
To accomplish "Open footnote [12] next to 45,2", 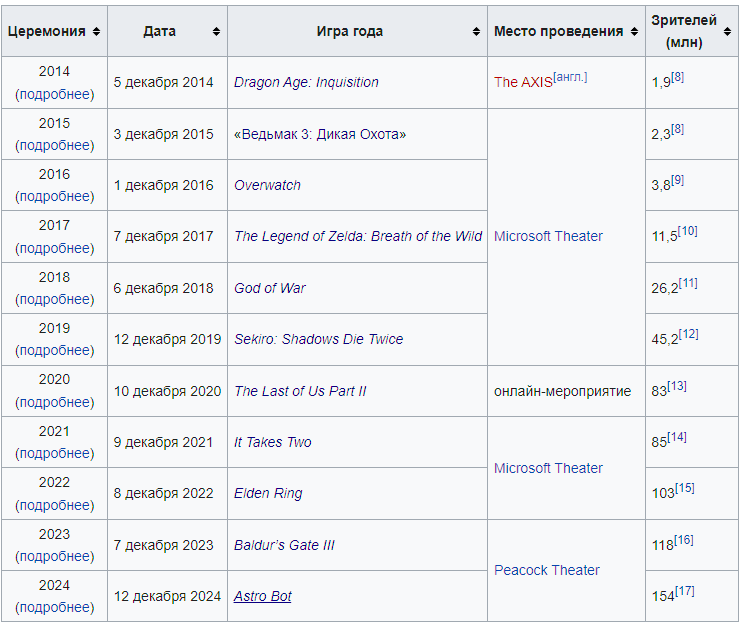I will click(x=688, y=334).
